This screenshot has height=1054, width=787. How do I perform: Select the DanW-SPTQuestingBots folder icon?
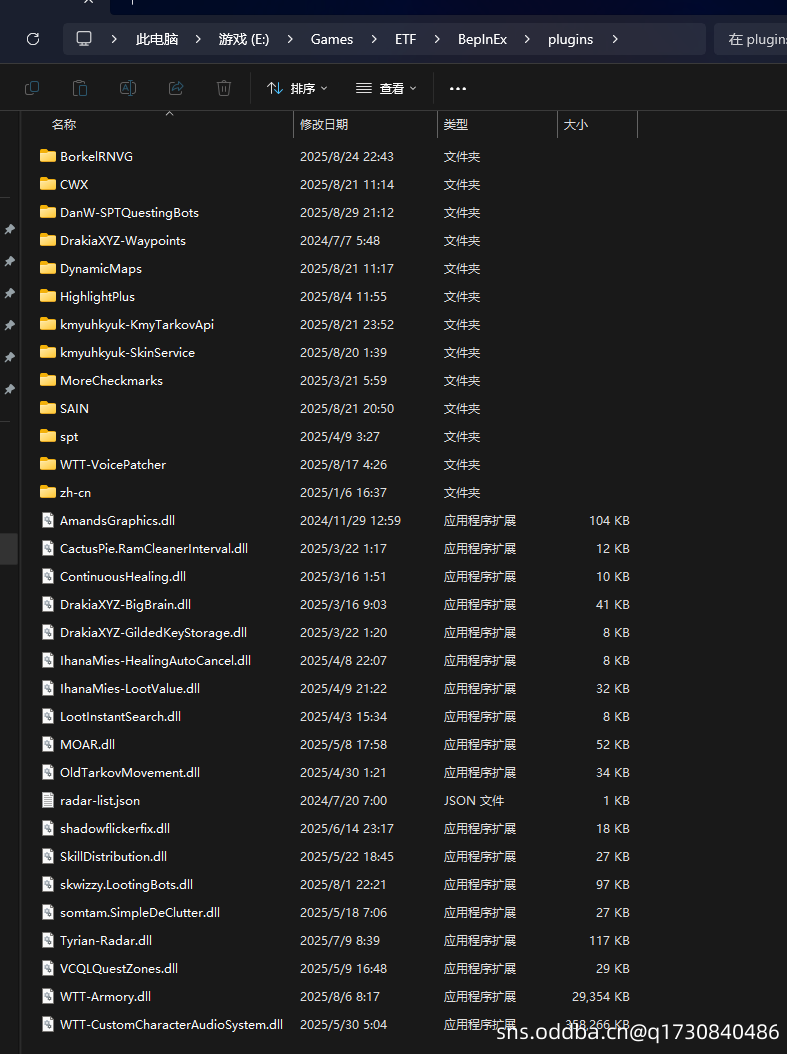[48, 212]
